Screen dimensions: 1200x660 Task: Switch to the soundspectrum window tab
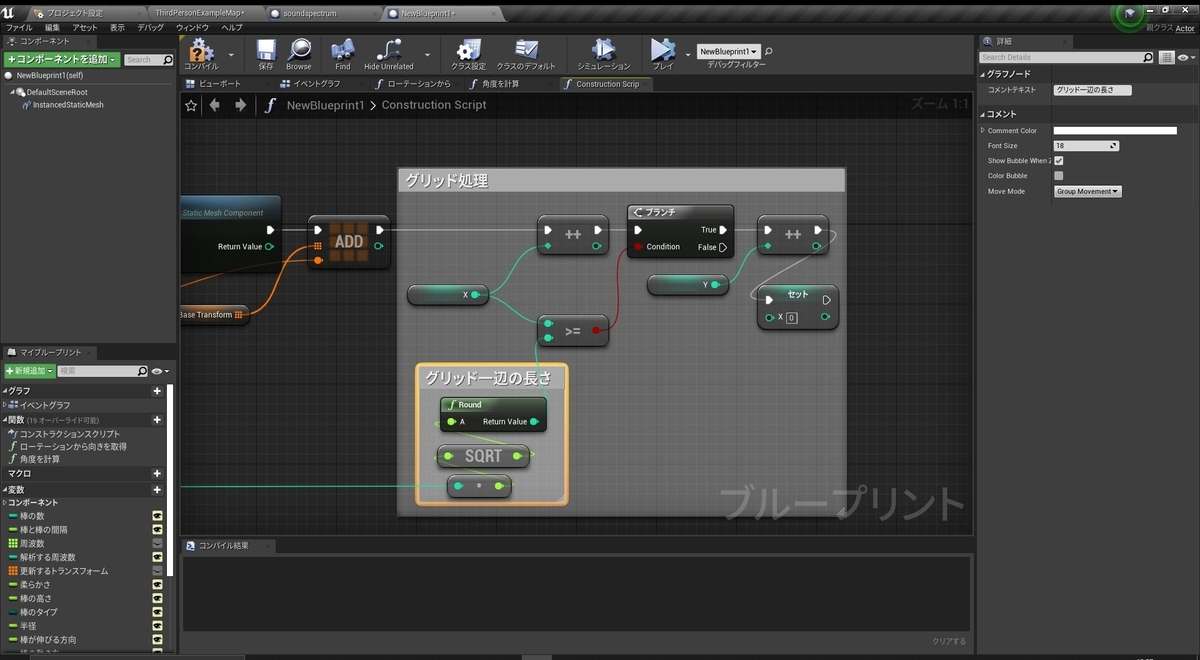pos(308,14)
